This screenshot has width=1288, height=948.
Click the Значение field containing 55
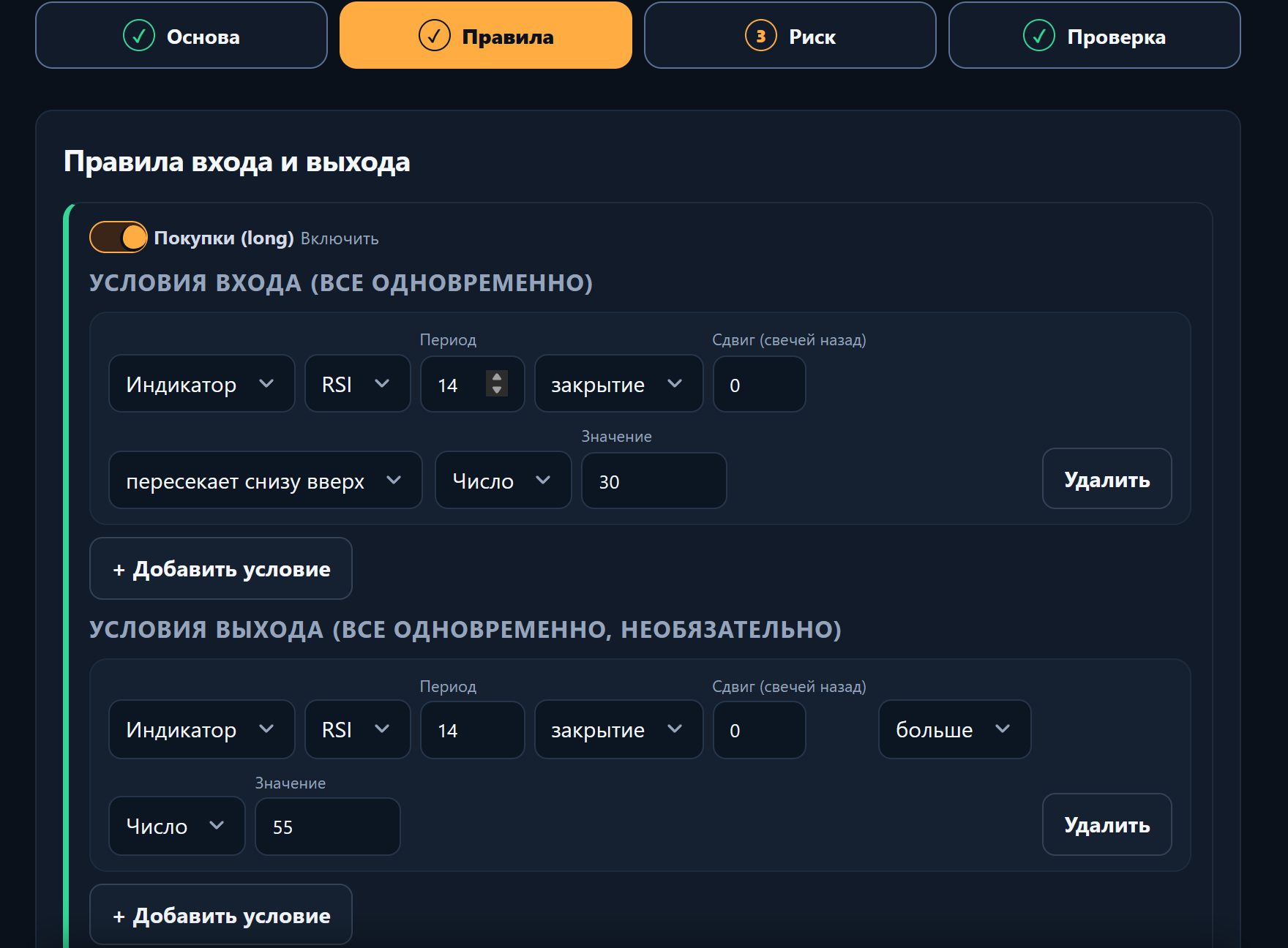328,827
